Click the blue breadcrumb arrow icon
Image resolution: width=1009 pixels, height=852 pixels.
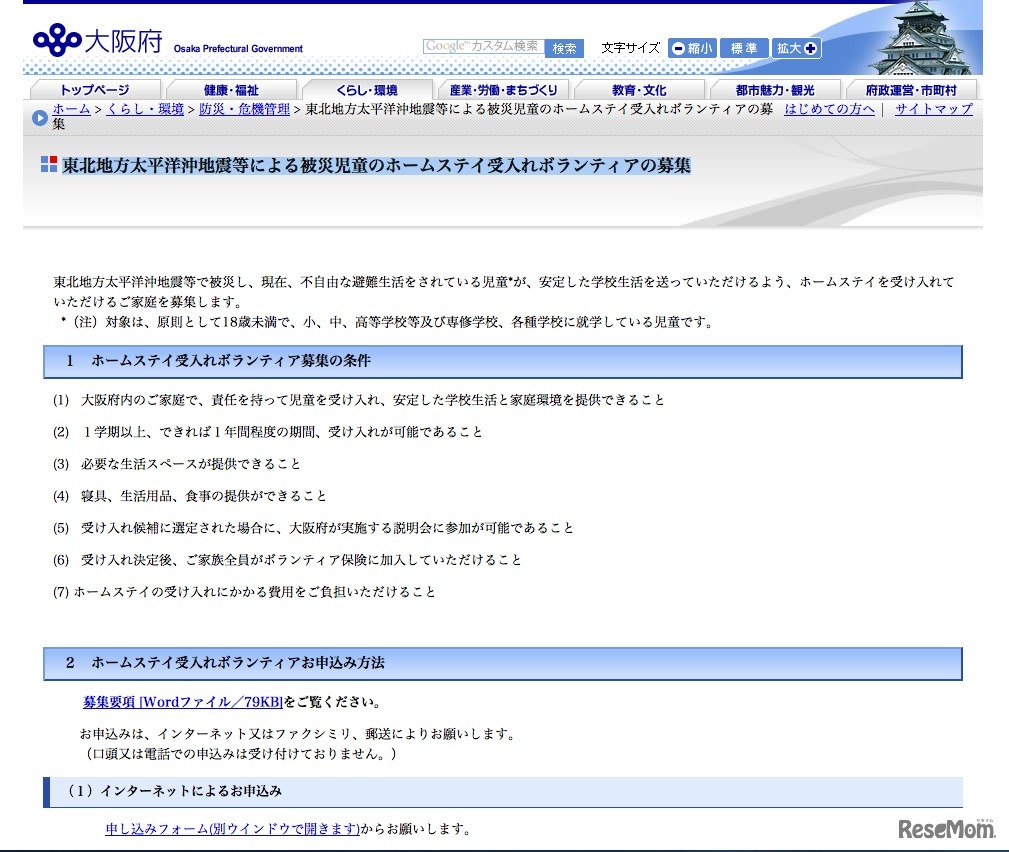tap(40, 117)
